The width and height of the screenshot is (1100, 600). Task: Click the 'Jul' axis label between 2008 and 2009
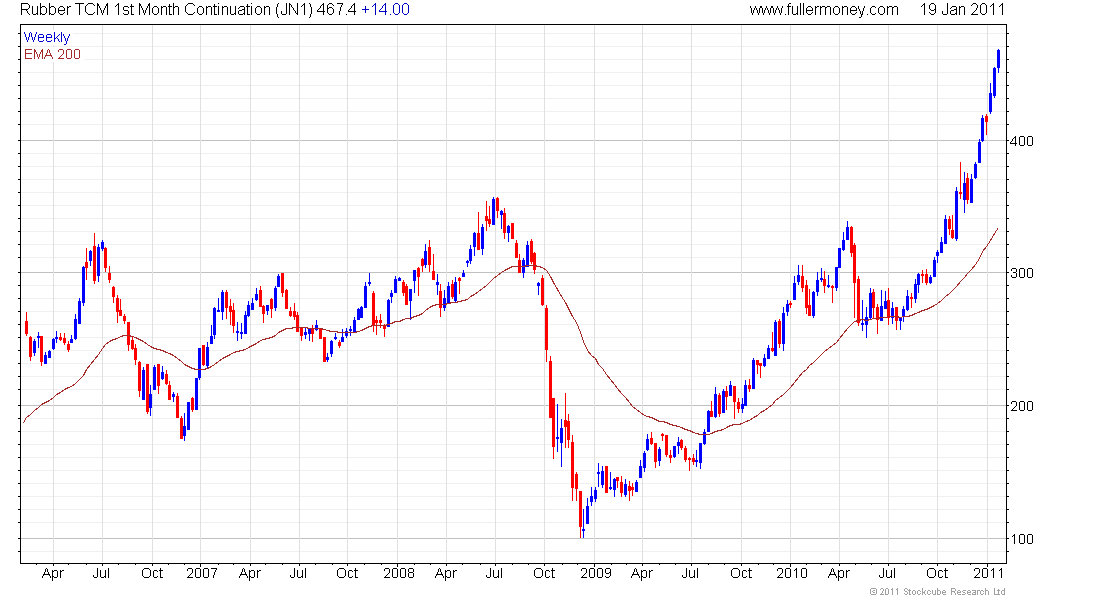coord(494,573)
